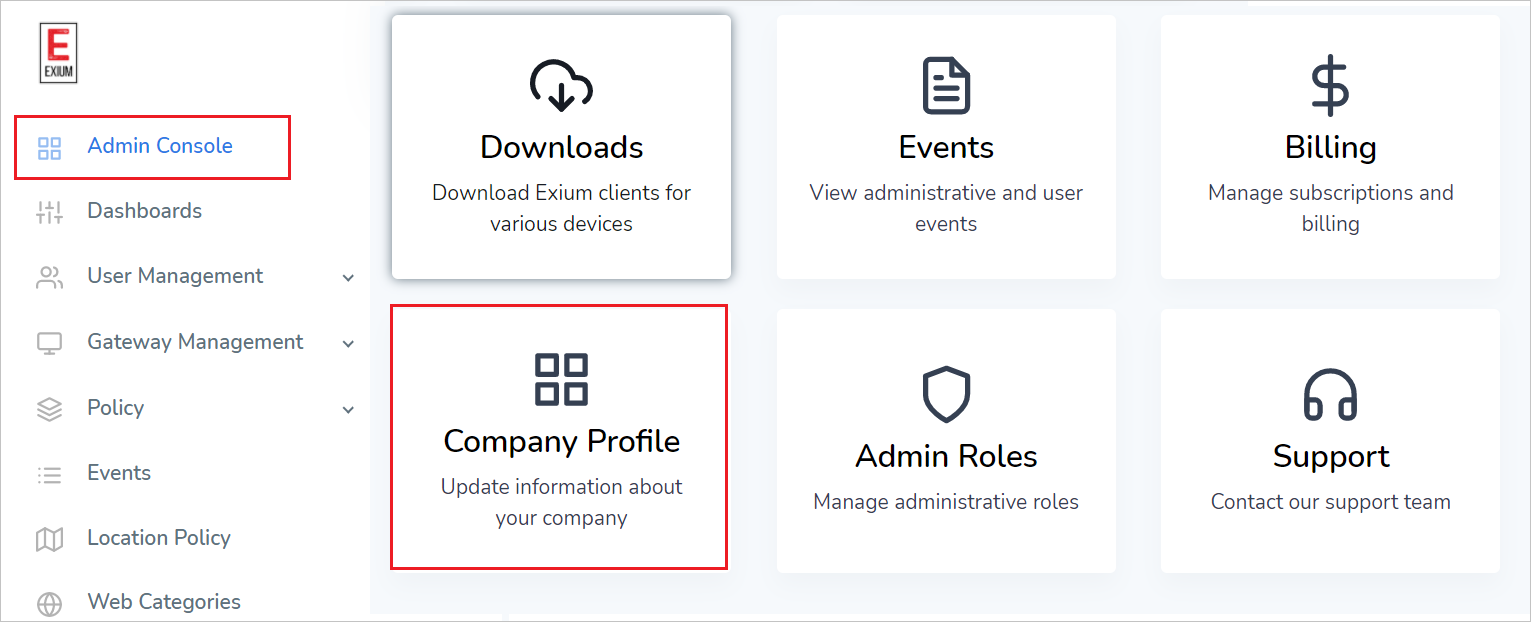Click the Policy layers icon
The width and height of the screenshot is (1531, 622).
point(49,409)
